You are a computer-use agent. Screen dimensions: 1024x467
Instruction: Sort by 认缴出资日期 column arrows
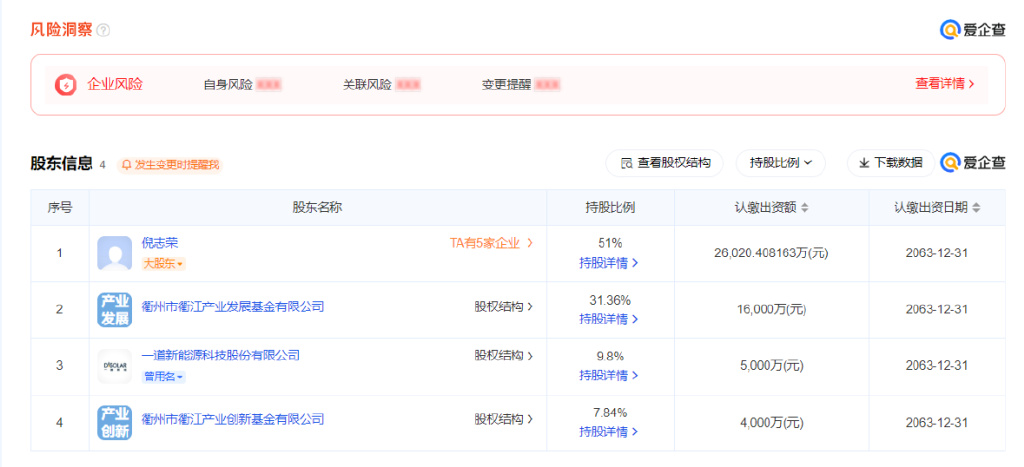pyautogui.click(x=976, y=208)
